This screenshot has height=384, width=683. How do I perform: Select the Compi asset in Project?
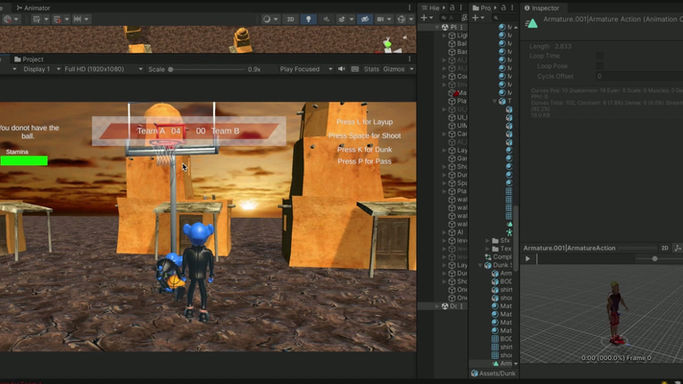tap(498, 257)
